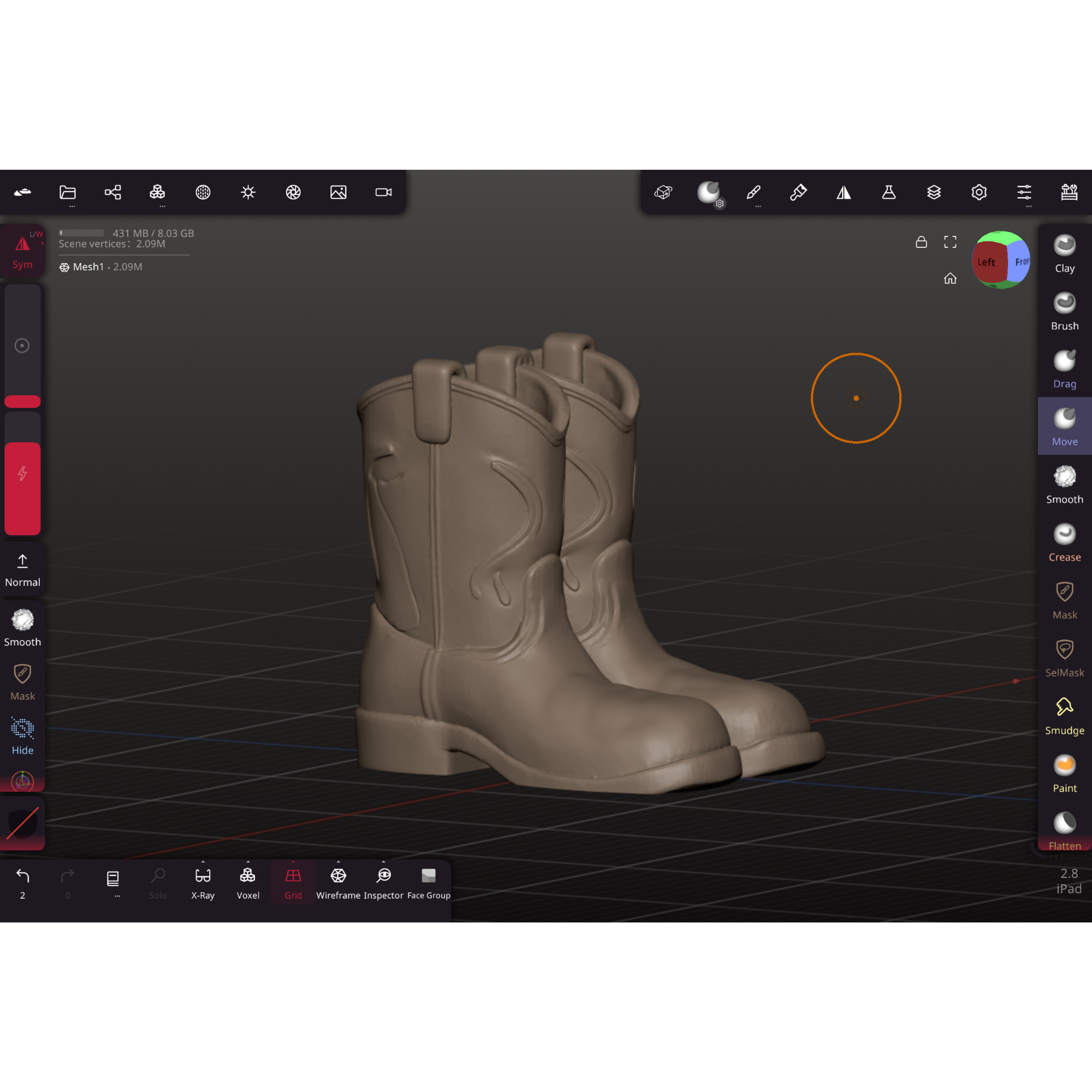Toggle the Sym symmetry button
This screenshot has height=1092, width=1092.
click(22, 251)
